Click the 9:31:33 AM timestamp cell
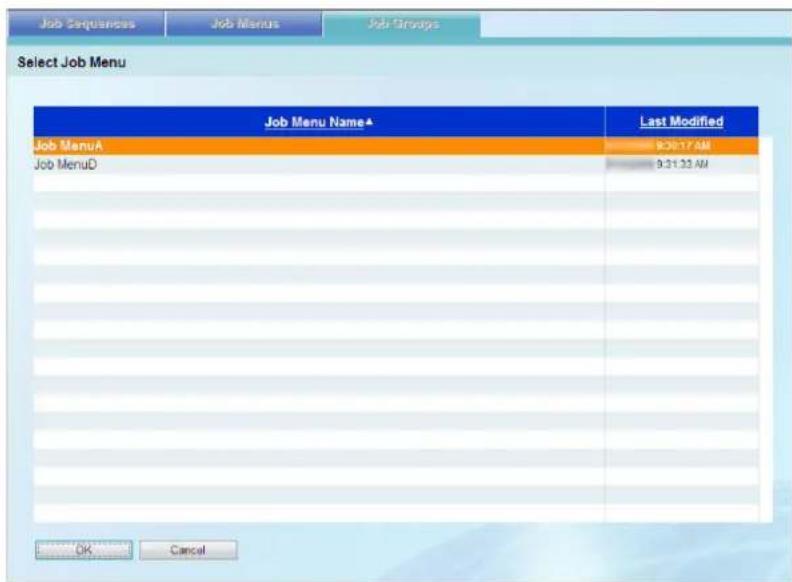 682,164
